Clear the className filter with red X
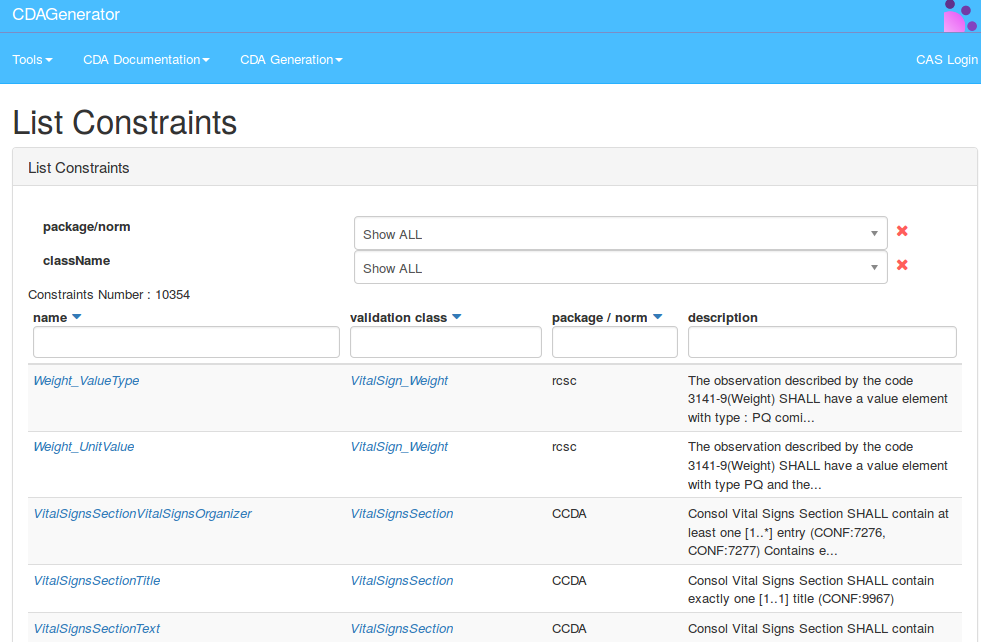Viewport: 981px width, 642px height. [902, 265]
